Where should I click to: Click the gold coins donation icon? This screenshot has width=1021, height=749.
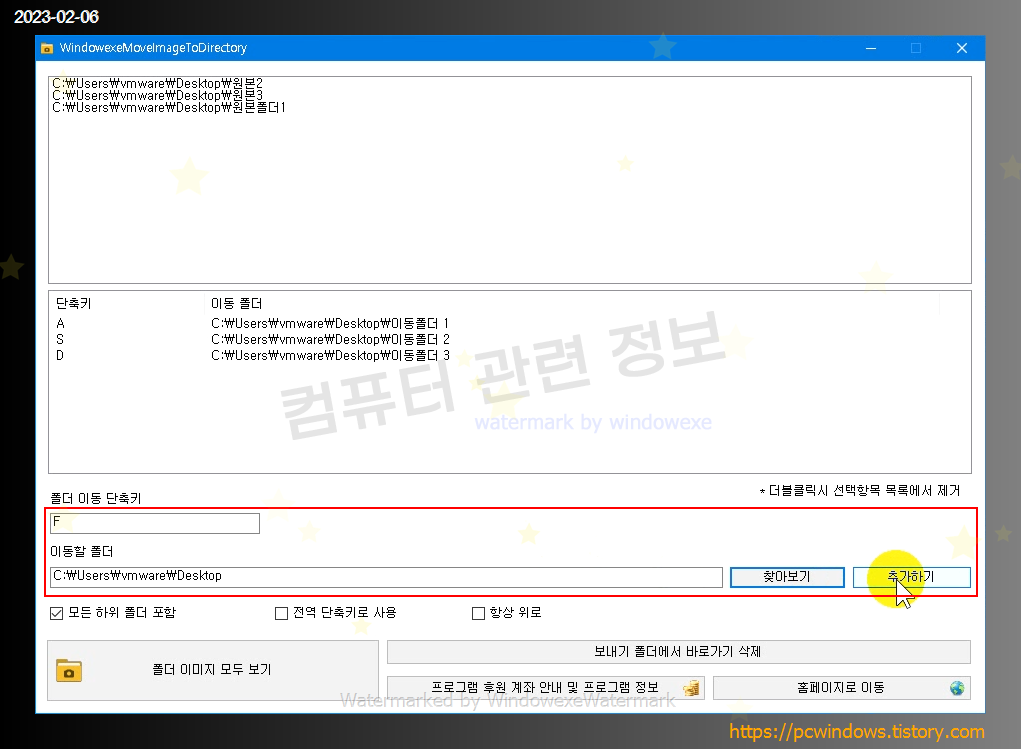pos(692,688)
